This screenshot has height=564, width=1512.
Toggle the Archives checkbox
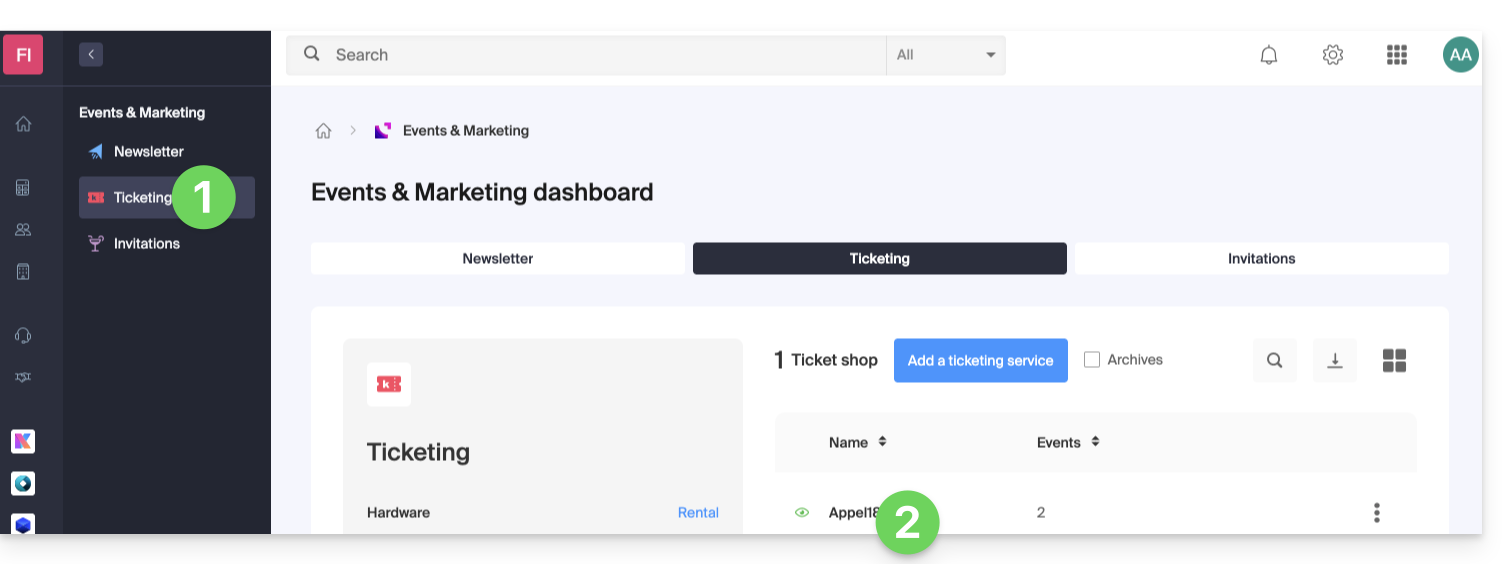(x=1092, y=360)
